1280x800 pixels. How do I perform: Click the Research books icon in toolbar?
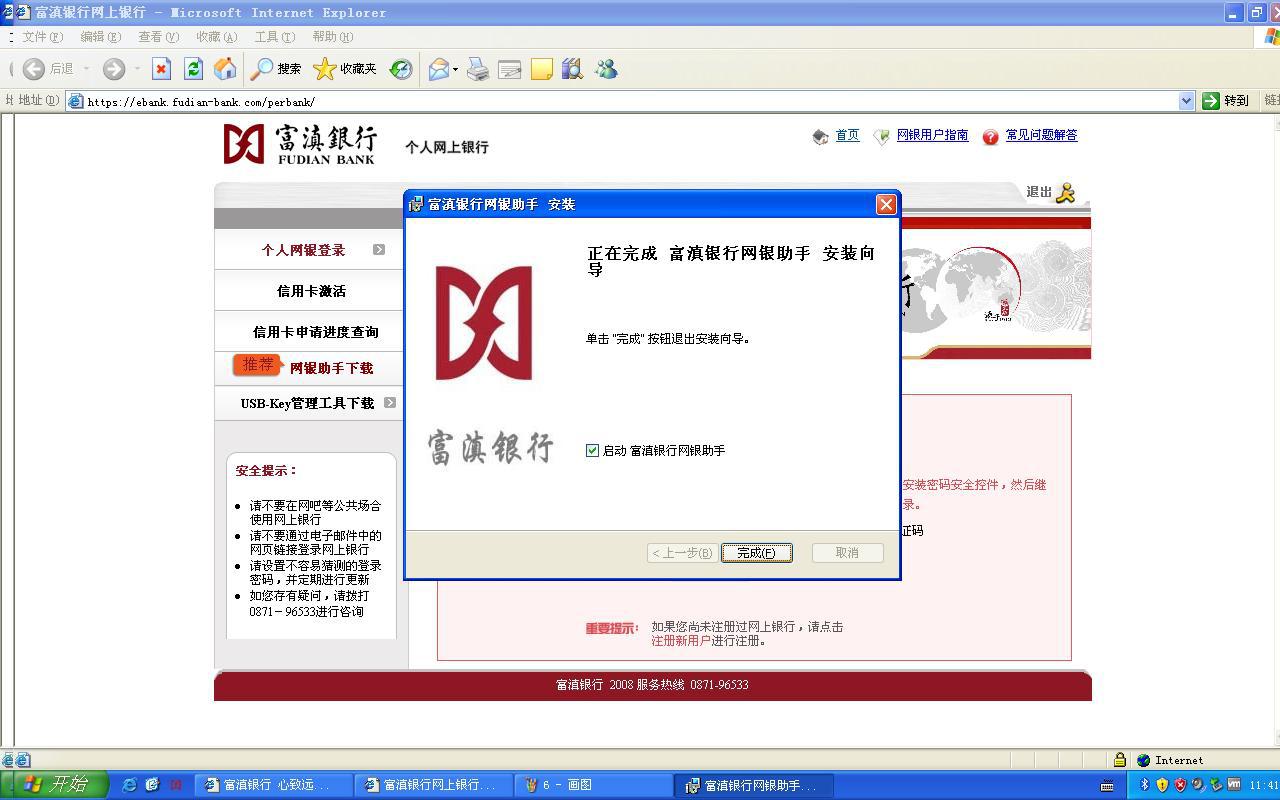(x=572, y=69)
